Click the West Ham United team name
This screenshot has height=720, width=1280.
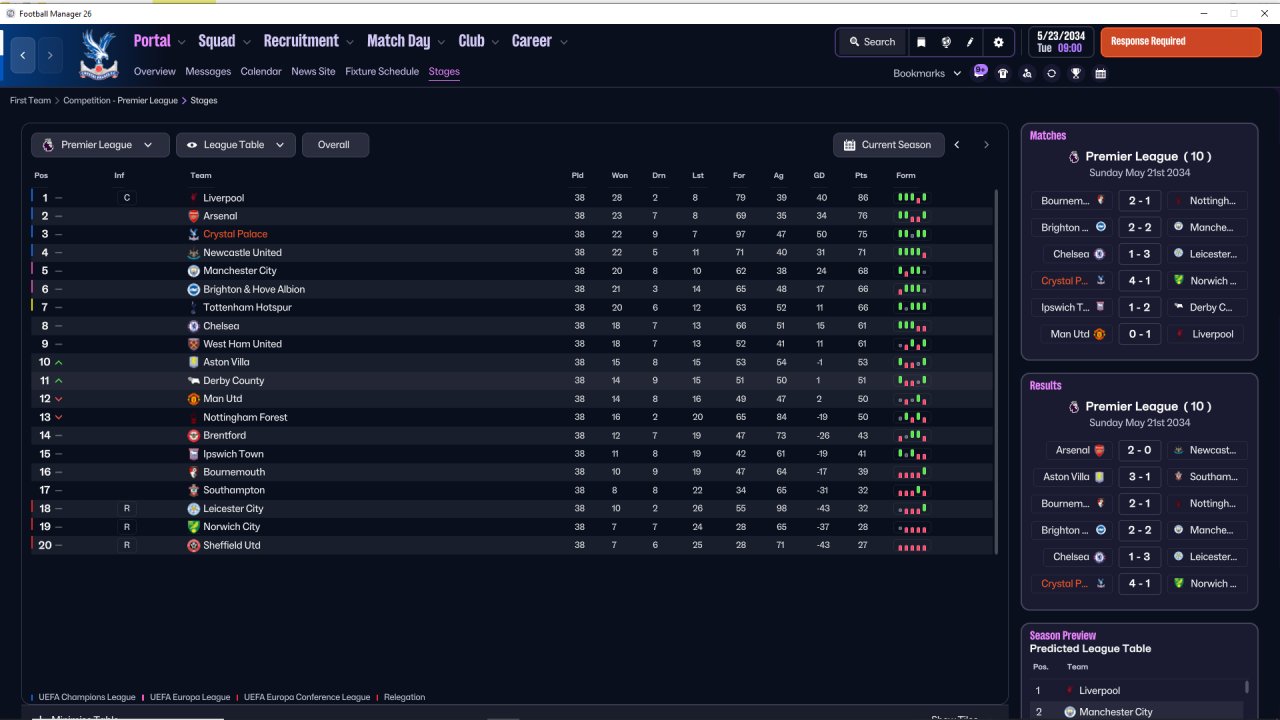click(x=242, y=344)
